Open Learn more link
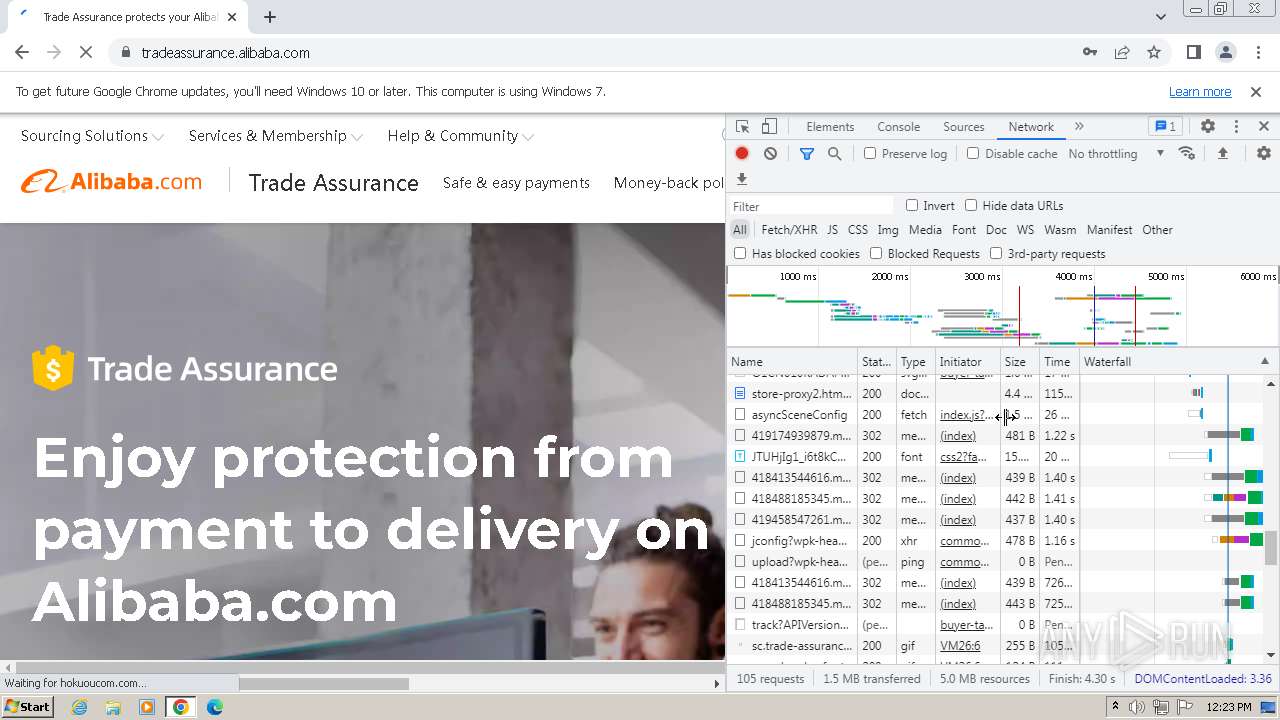This screenshot has height=720, width=1280. tap(1200, 91)
